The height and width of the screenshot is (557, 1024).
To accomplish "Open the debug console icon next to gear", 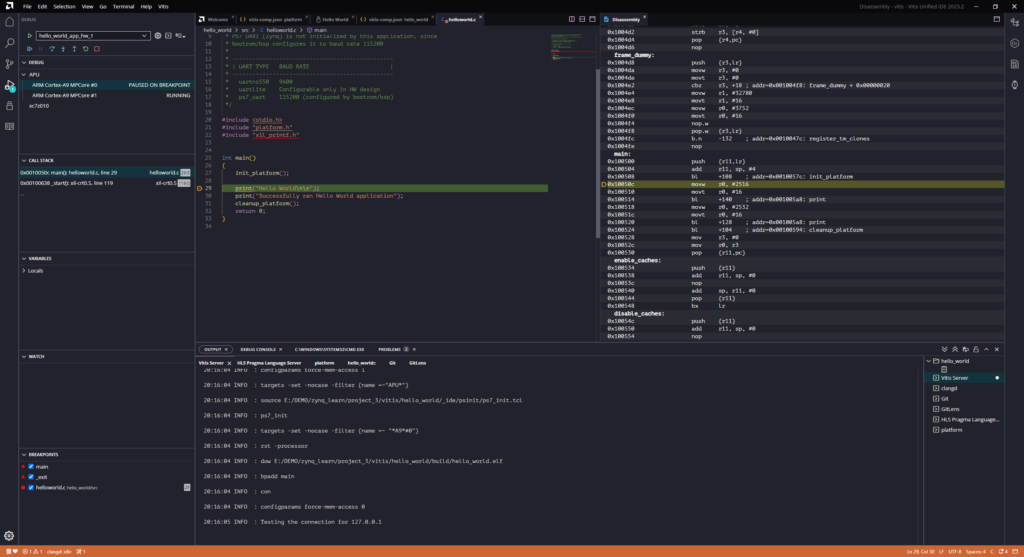I will click(x=168, y=36).
